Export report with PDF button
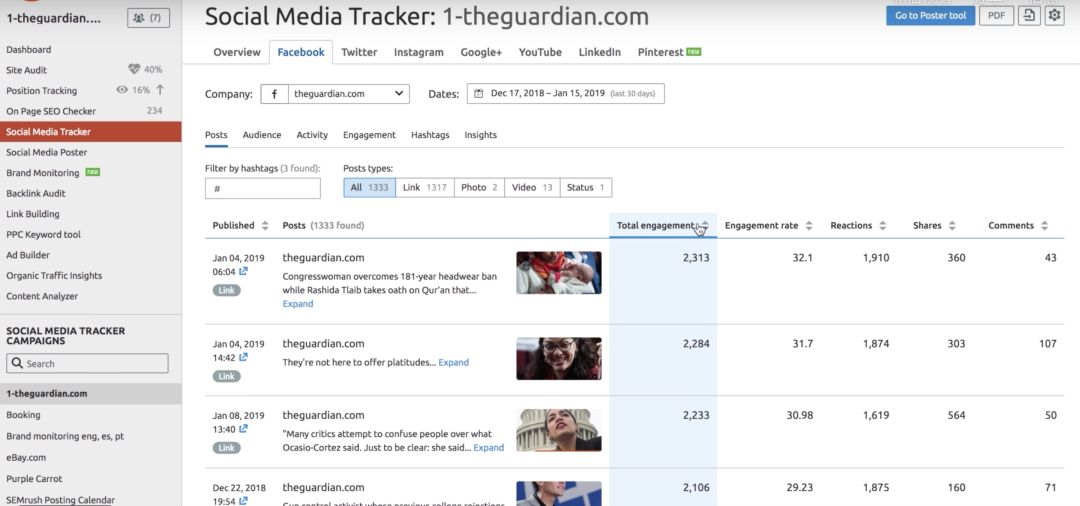Screen dimensions: 1080x506 [x=996, y=15]
